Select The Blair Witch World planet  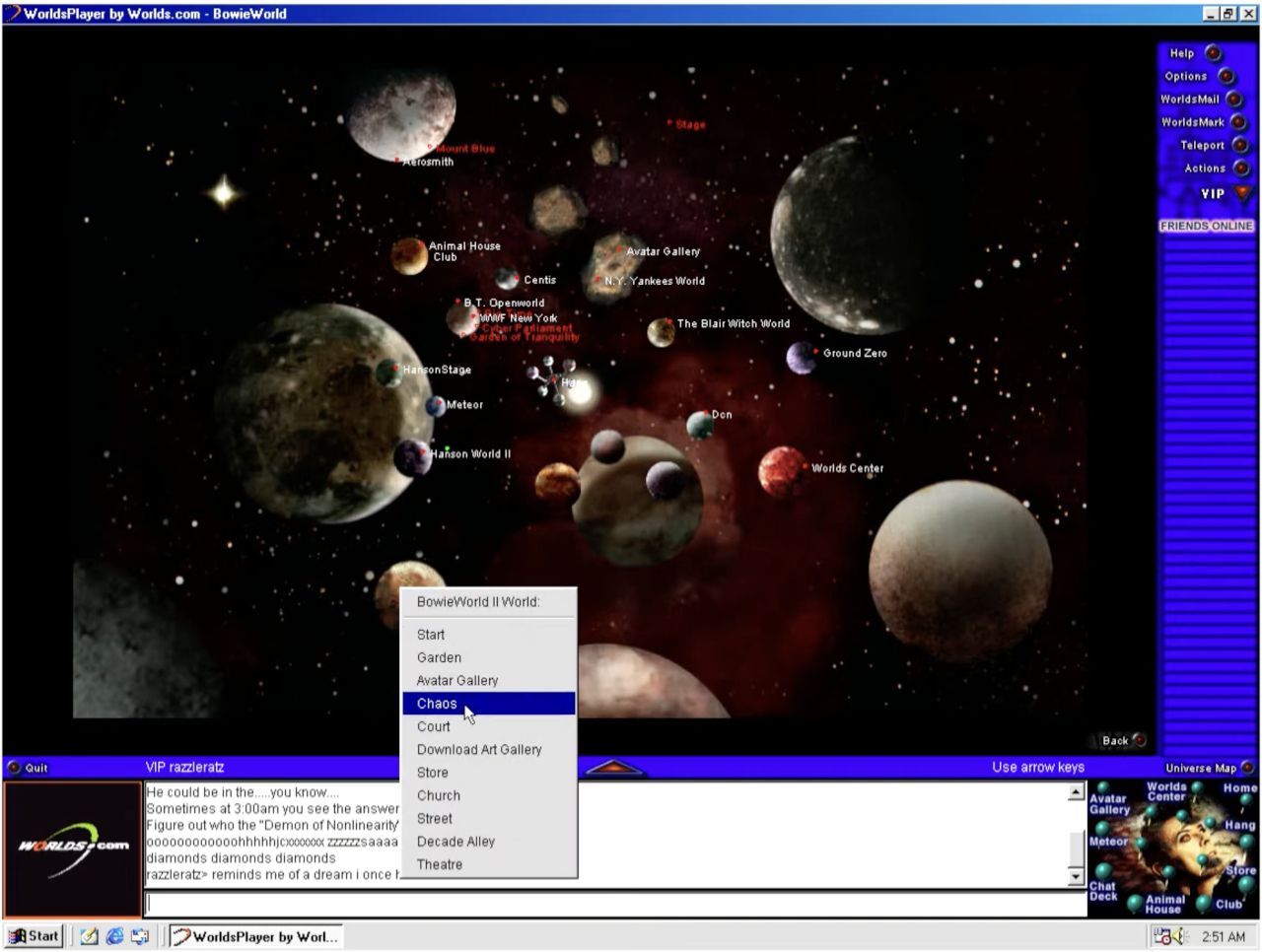661,332
